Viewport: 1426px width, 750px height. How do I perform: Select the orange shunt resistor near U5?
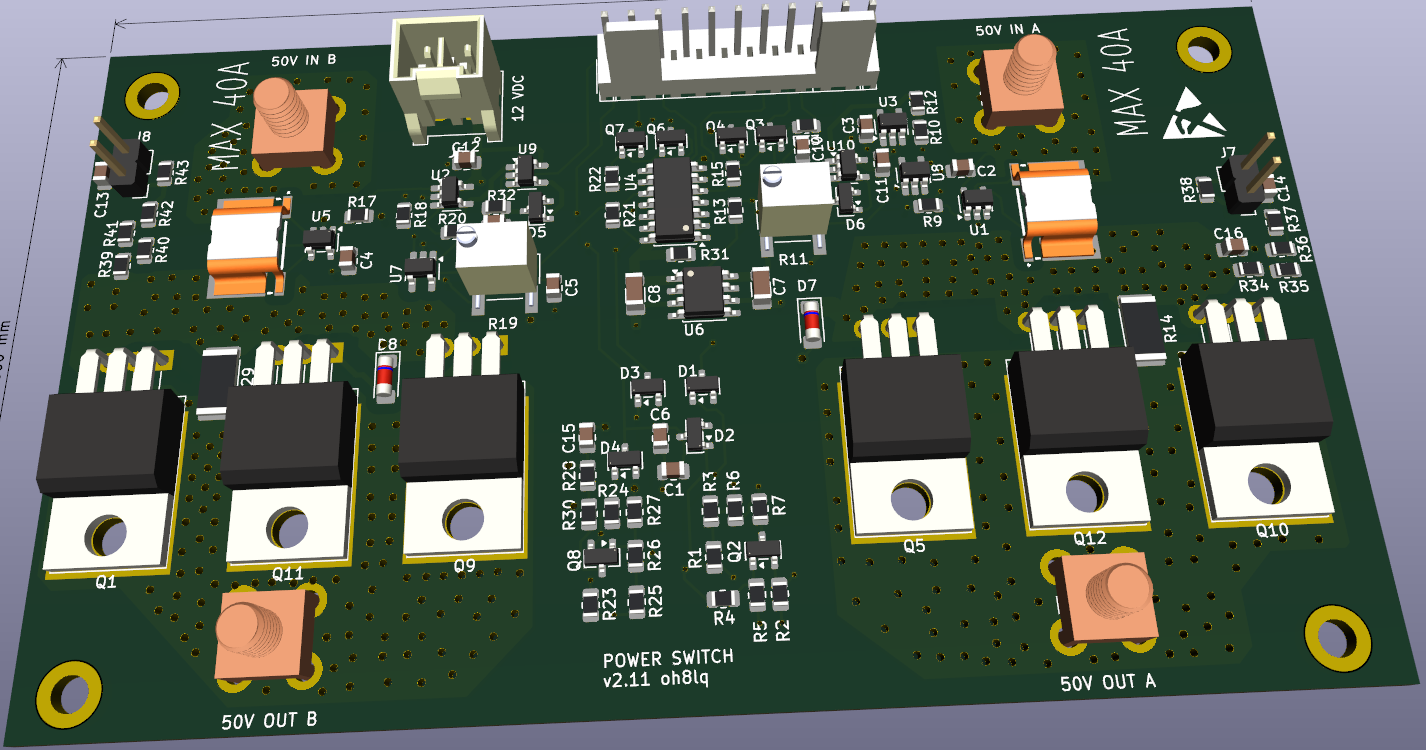(247, 246)
